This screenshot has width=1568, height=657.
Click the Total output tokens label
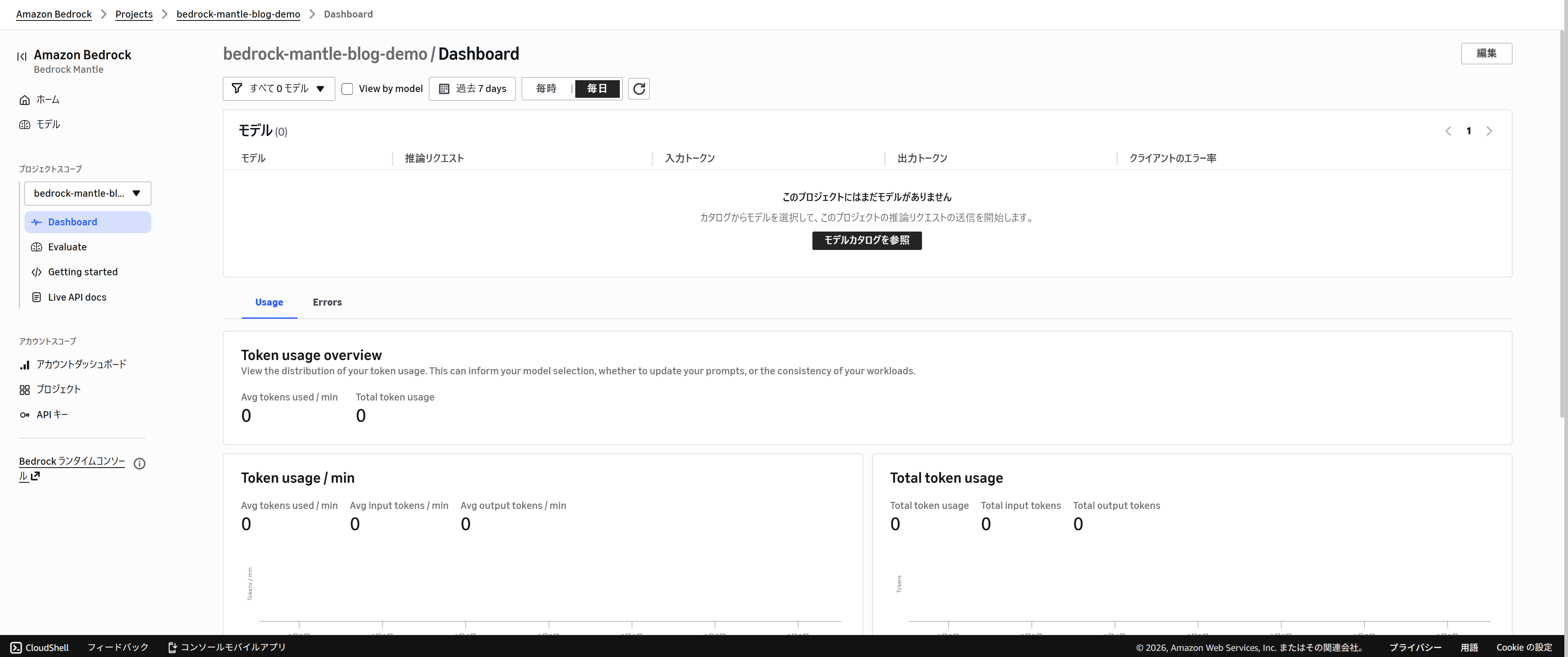[x=1116, y=505]
